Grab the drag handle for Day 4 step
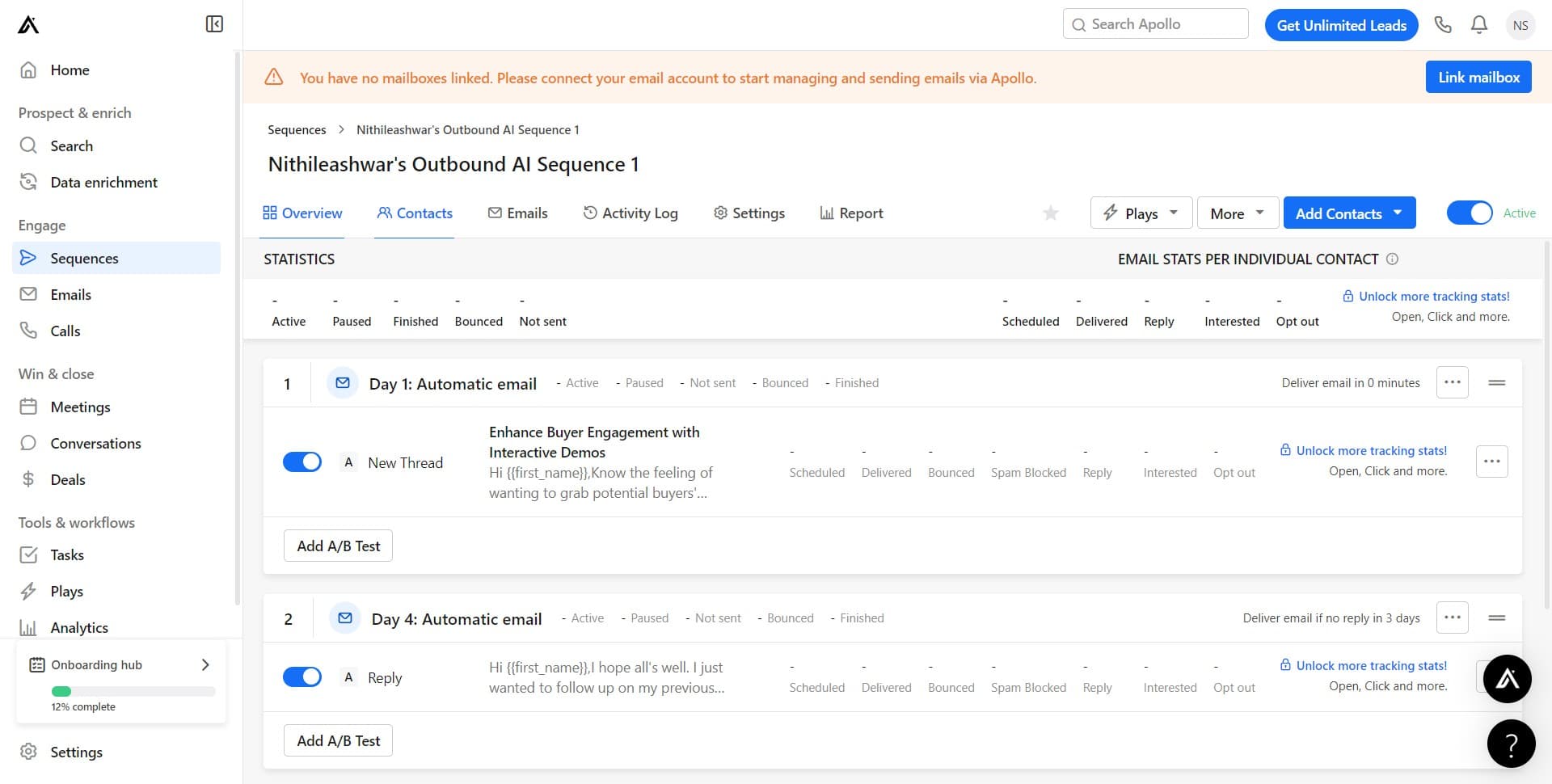The height and width of the screenshot is (784, 1552). [x=1496, y=618]
